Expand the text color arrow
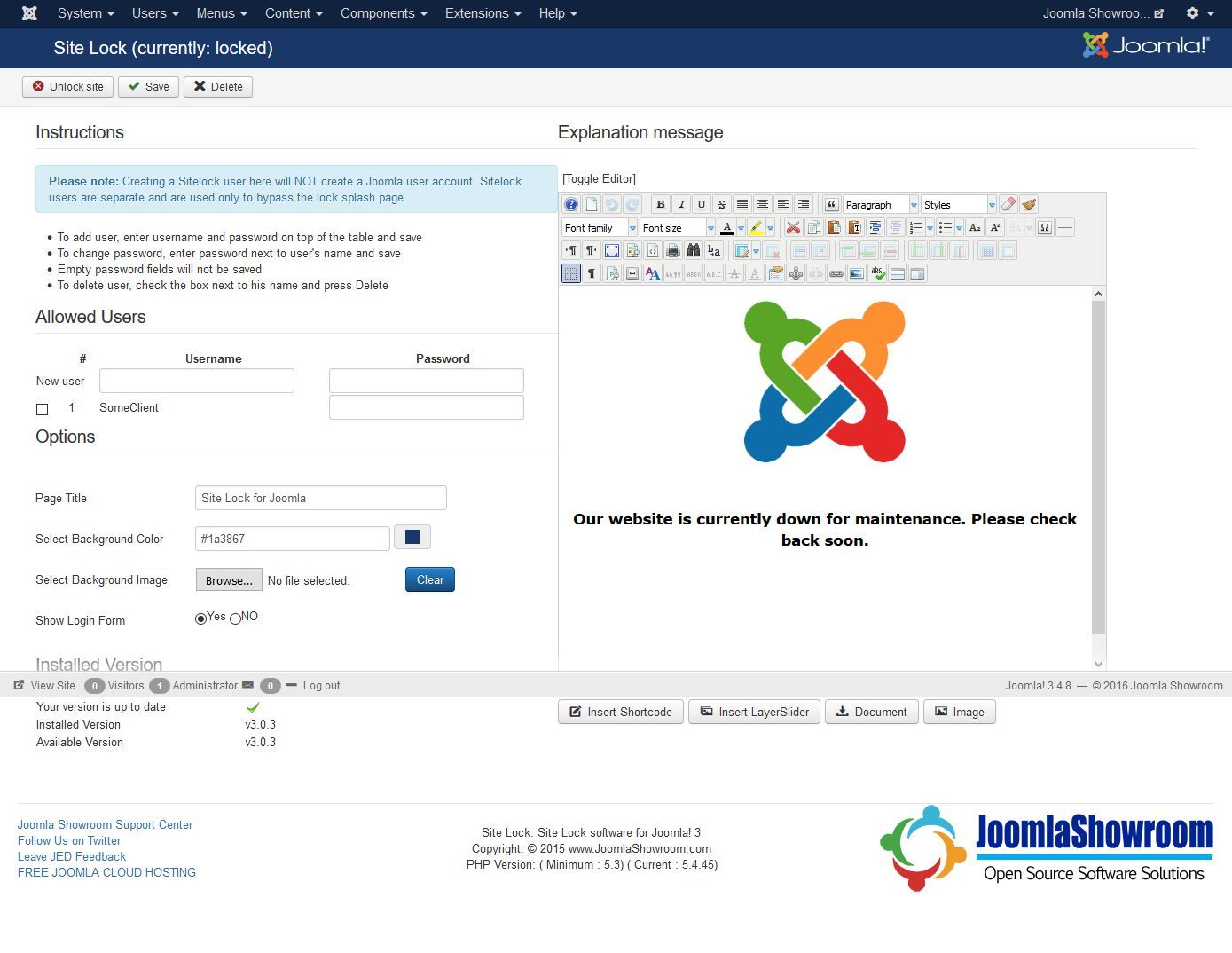1232x953 pixels. [x=741, y=228]
